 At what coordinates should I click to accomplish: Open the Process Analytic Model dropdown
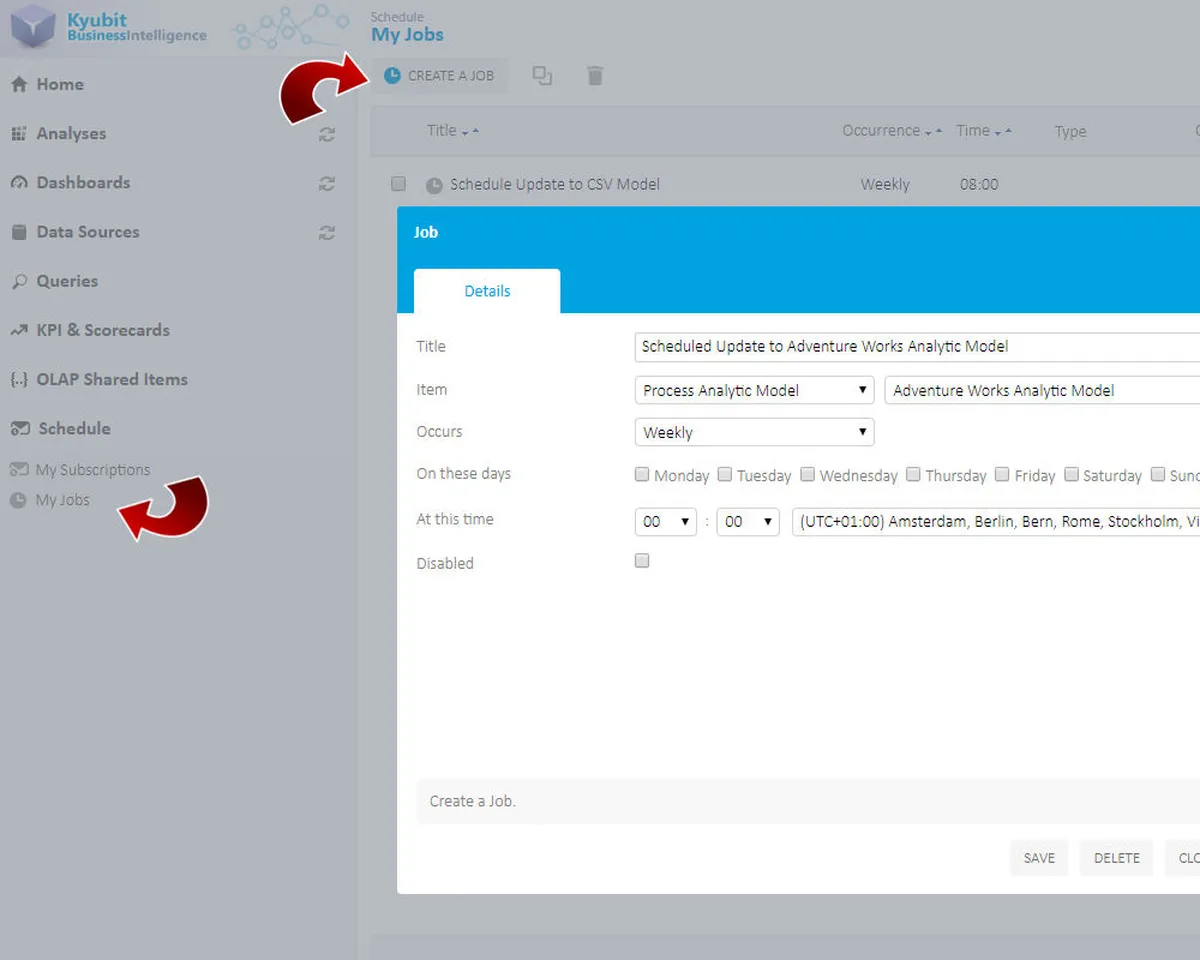(x=755, y=390)
